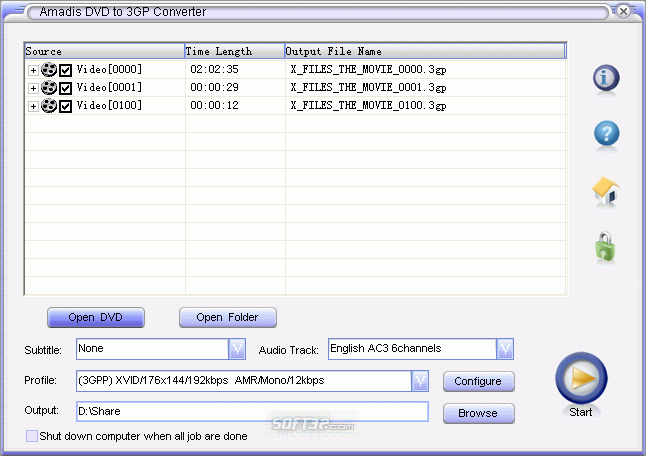Expand the Video[0000] tree node
This screenshot has width=646, height=456.
tap(33, 70)
